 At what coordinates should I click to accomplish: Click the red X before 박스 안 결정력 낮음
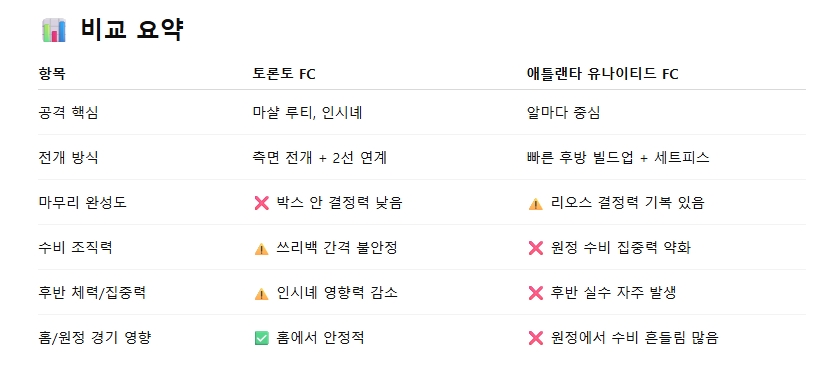tap(261, 203)
